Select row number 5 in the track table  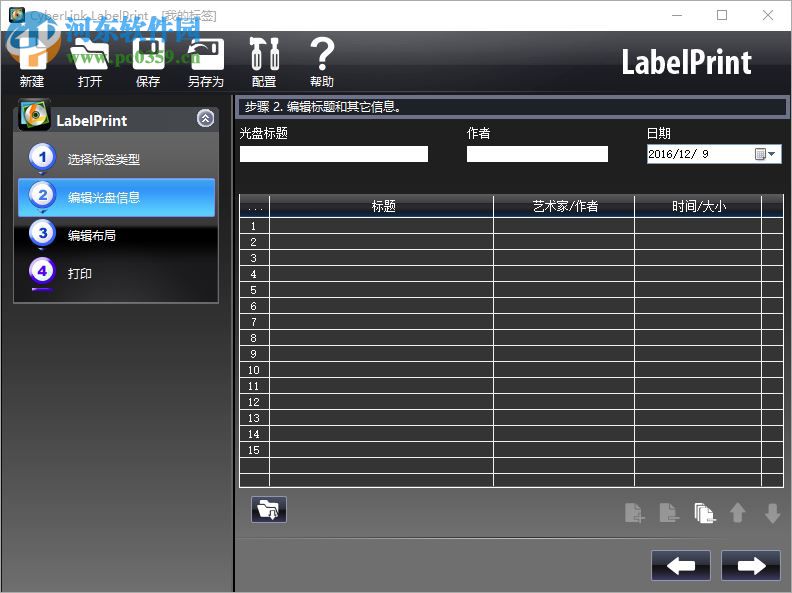pos(254,290)
